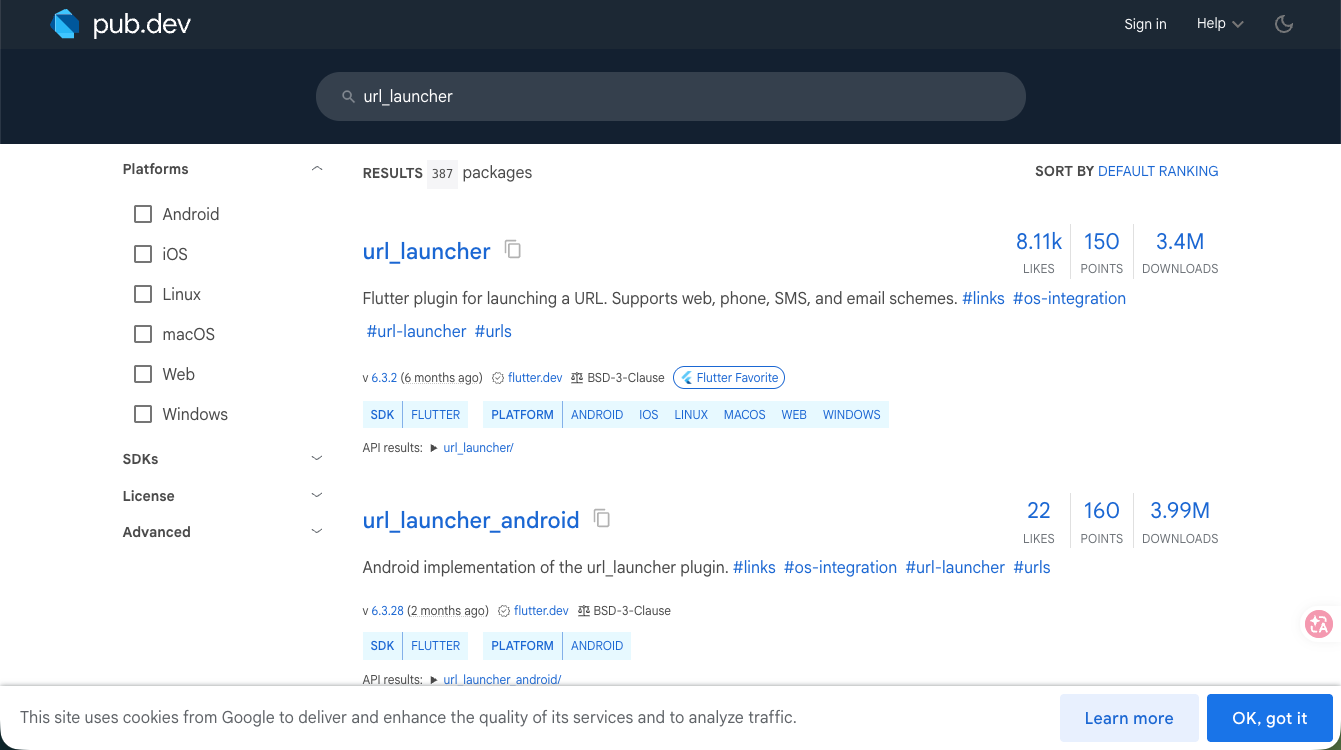The image size is (1341, 750).
Task: Click the #urls tag under url_launcher
Action: (493, 331)
